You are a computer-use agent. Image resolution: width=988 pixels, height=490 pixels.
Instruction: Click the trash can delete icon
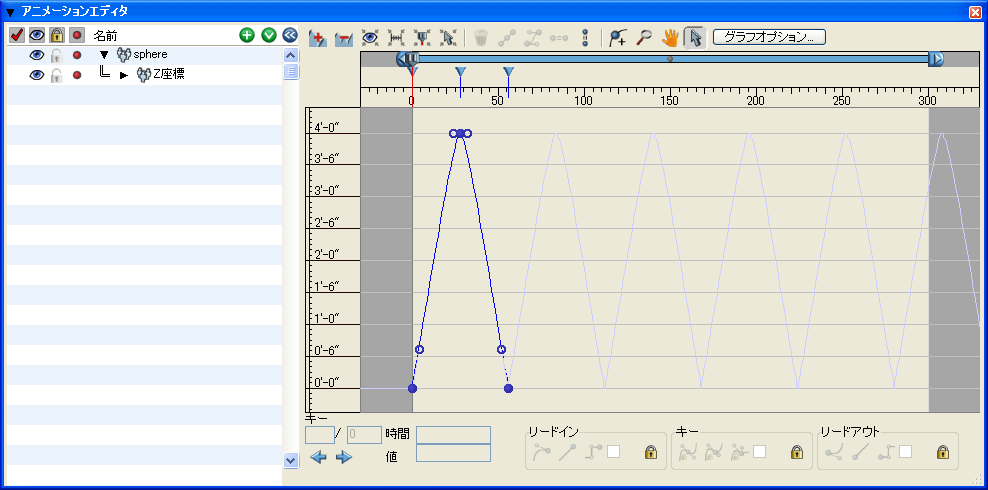coord(481,38)
